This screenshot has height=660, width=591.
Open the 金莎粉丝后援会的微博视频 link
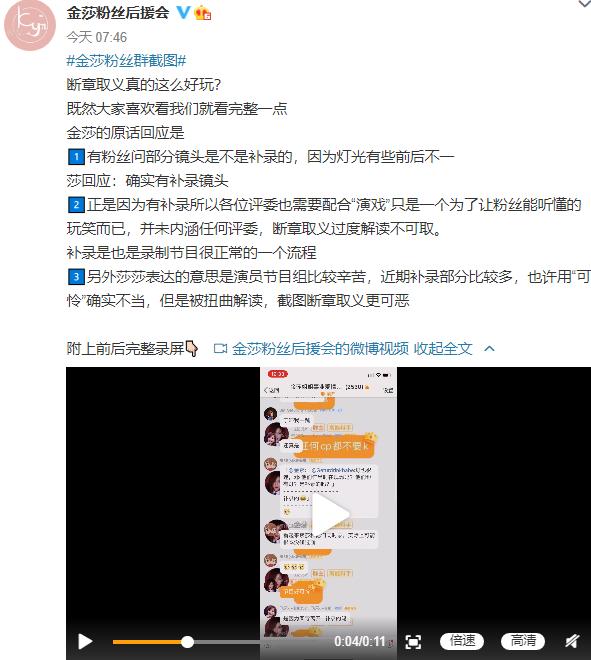pyautogui.click(x=320, y=349)
